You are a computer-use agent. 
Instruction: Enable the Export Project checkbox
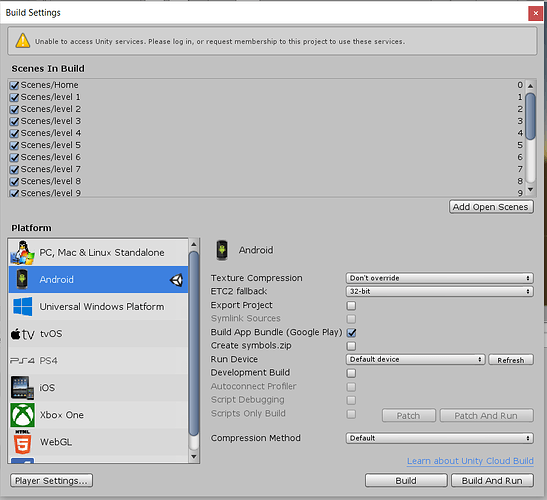(x=351, y=306)
